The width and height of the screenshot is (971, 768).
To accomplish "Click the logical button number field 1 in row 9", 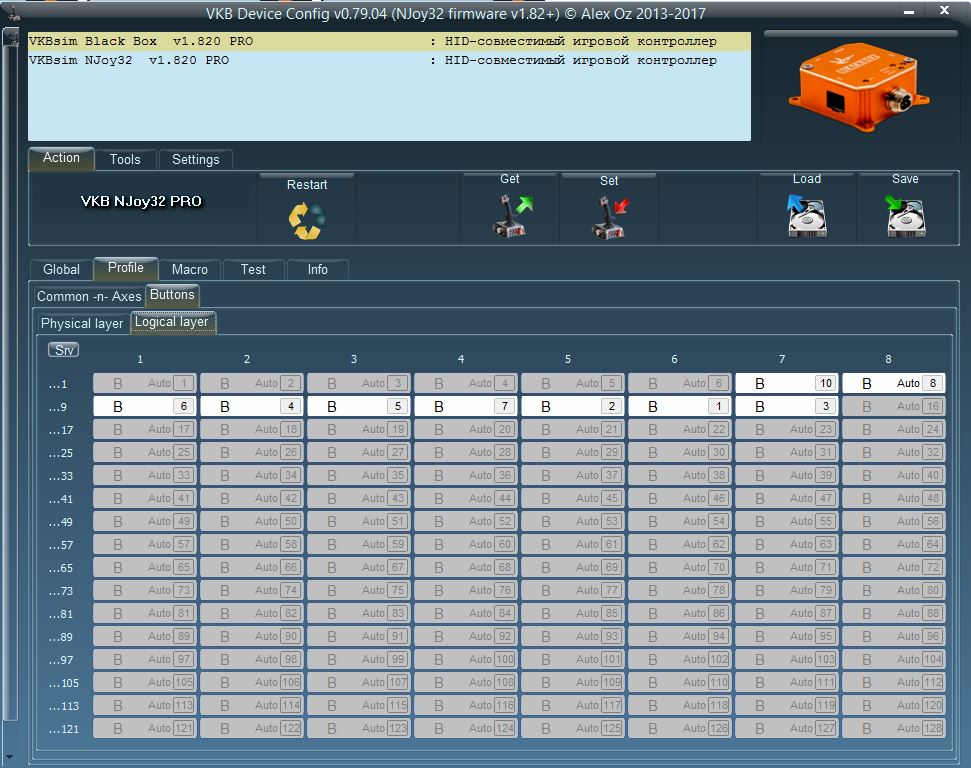I will click(x=718, y=406).
